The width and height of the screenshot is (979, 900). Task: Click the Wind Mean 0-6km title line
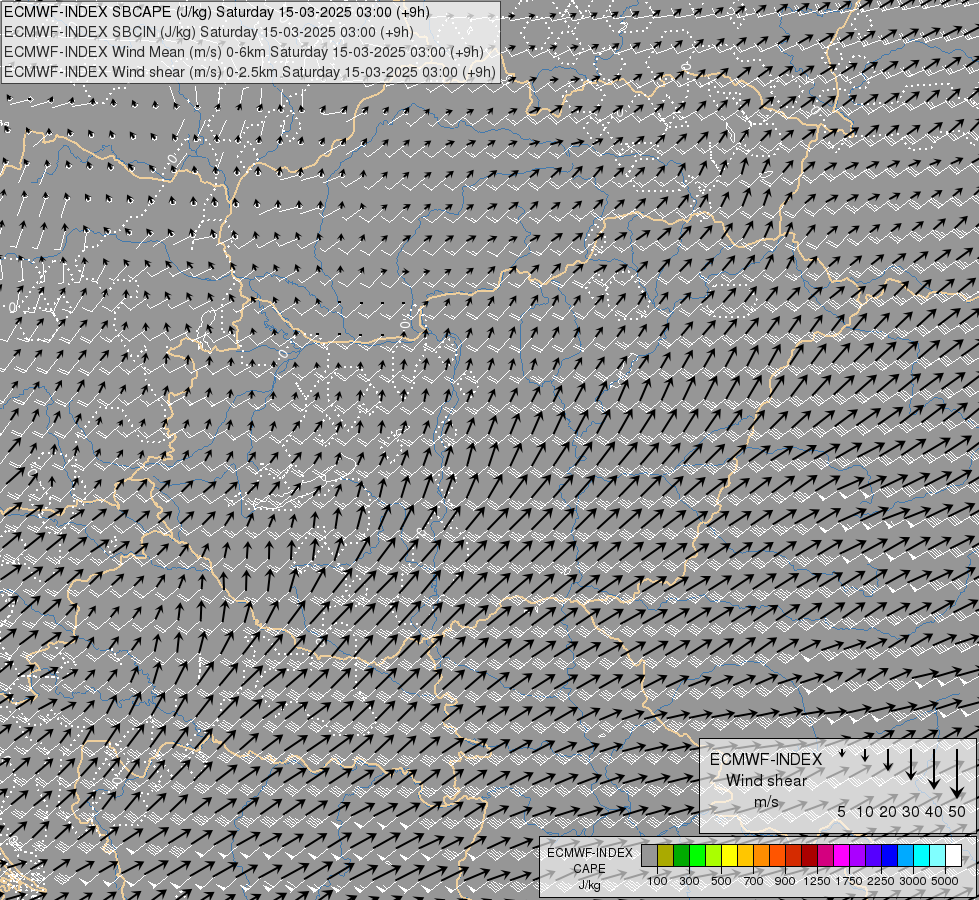(x=244, y=52)
